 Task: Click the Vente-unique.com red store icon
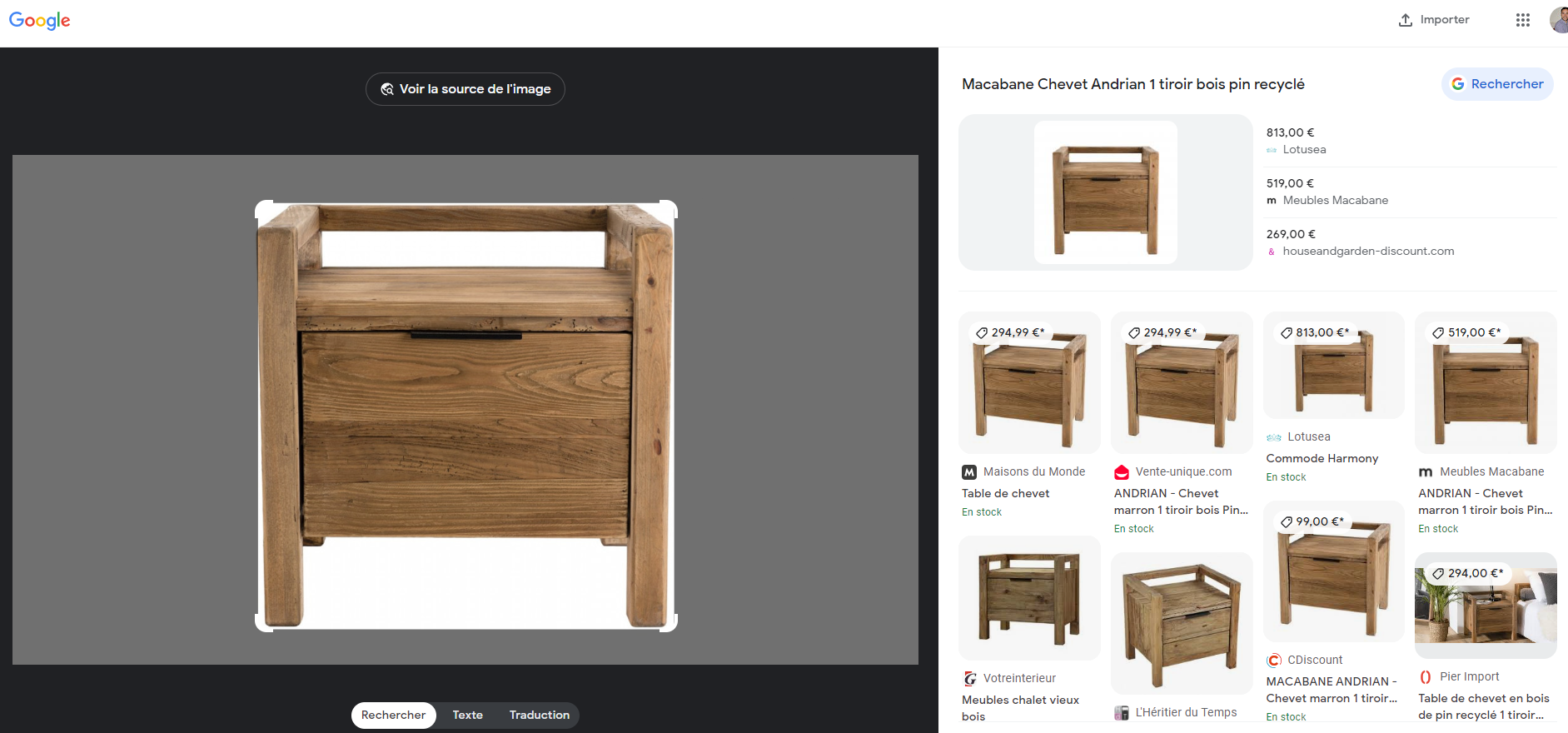tap(1122, 472)
